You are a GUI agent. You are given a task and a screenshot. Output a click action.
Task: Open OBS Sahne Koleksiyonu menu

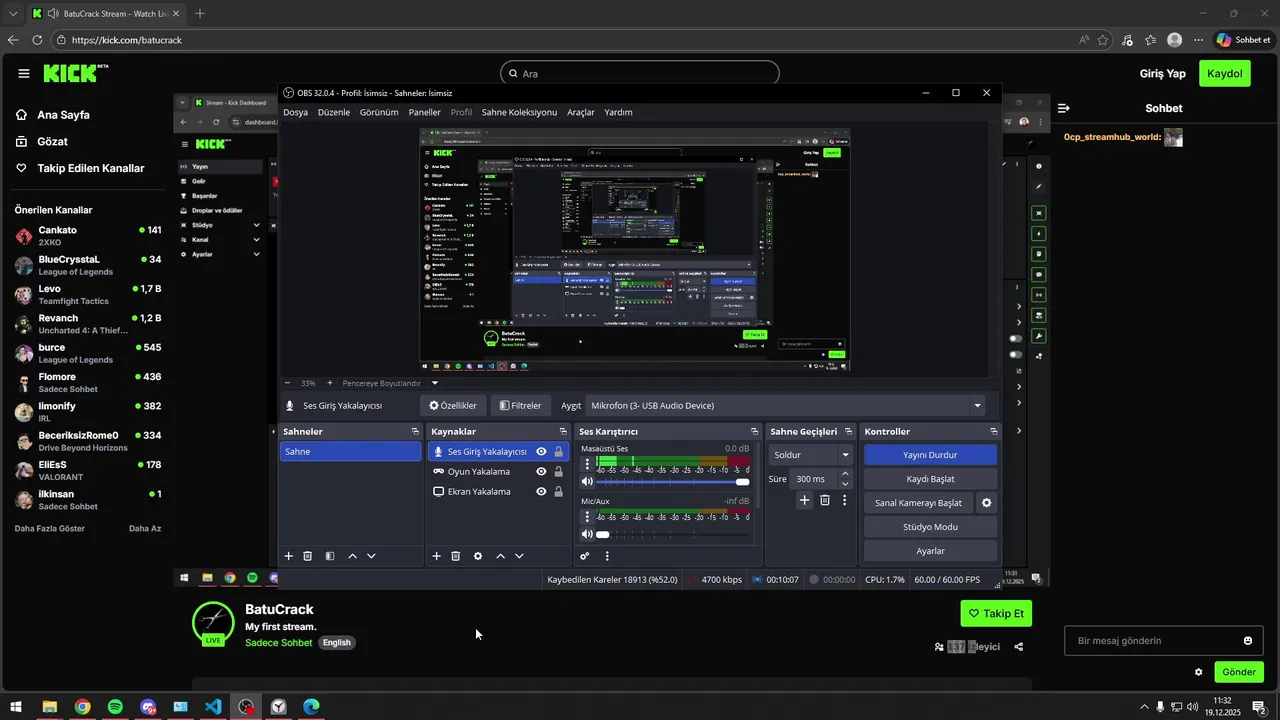[519, 112]
